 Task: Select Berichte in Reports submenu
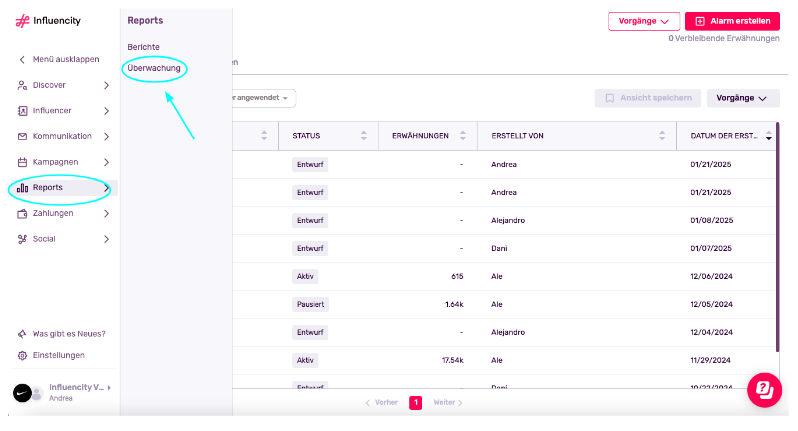[x=144, y=47]
